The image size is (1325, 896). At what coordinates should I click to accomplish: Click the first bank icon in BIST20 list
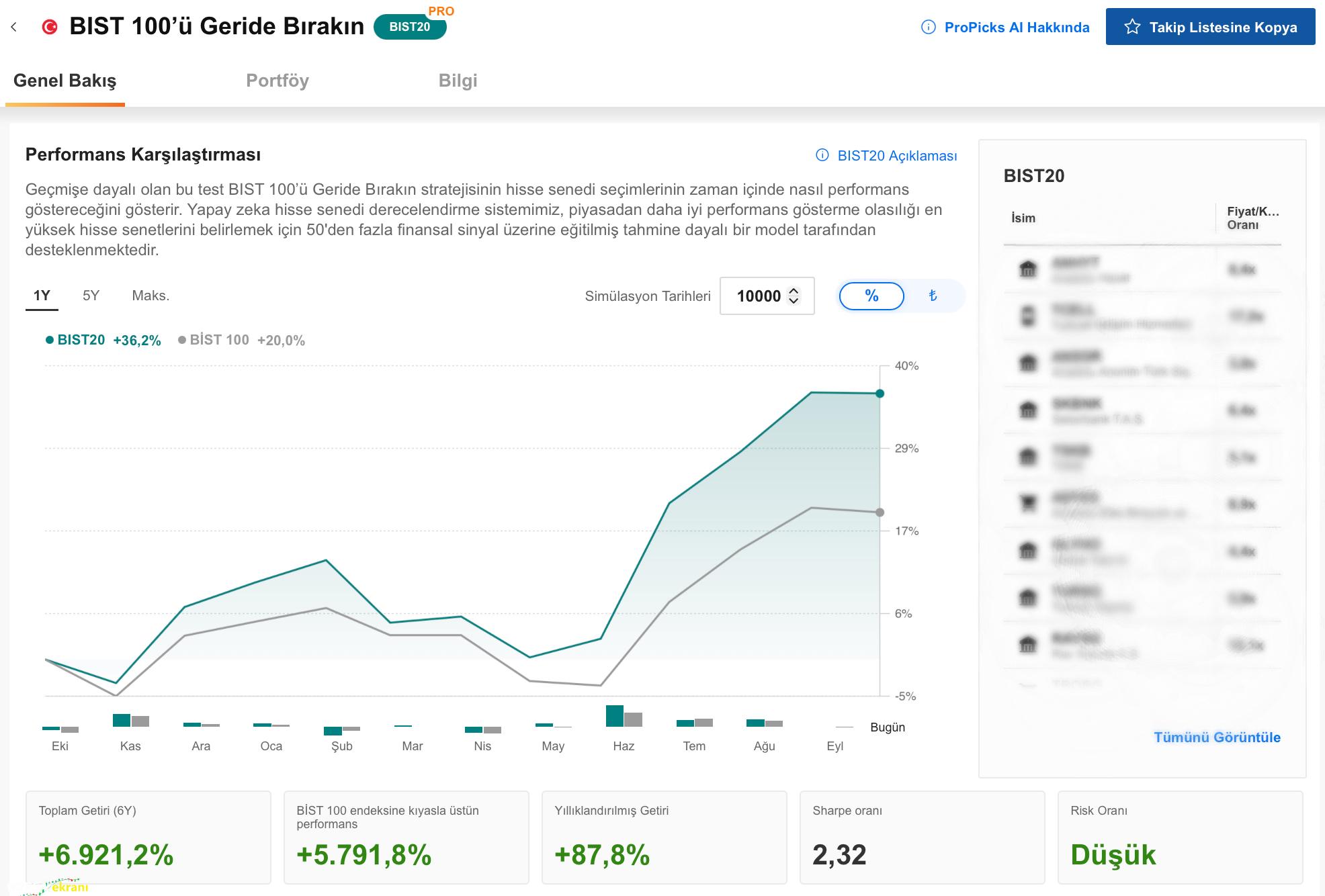coord(1028,269)
